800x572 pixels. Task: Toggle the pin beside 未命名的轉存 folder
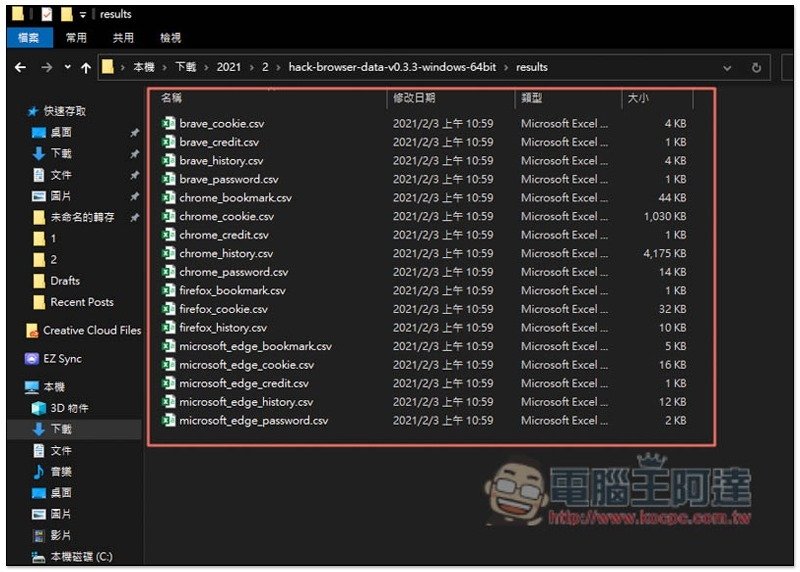[135, 218]
